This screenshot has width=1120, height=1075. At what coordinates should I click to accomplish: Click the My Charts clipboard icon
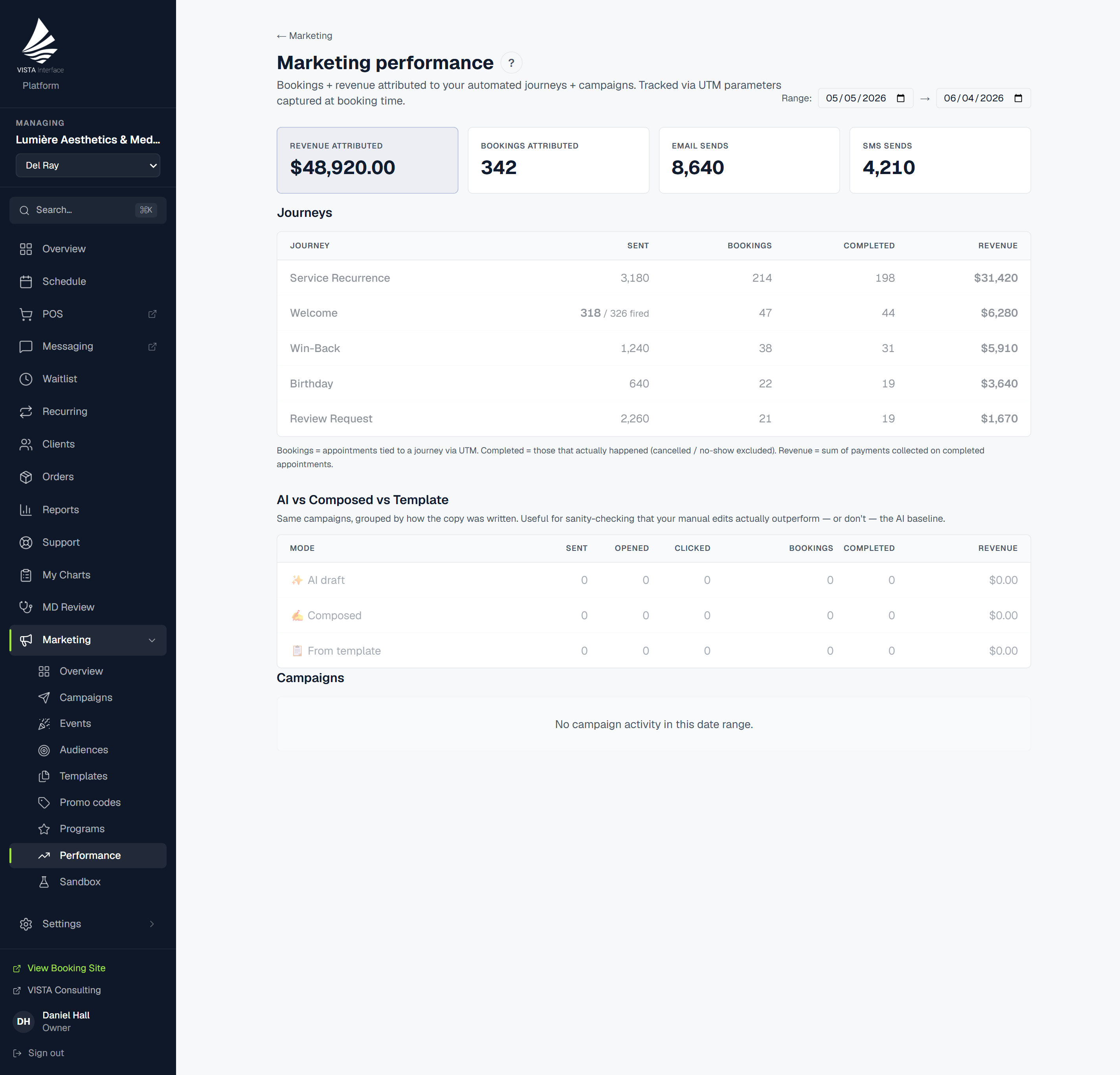click(x=26, y=575)
